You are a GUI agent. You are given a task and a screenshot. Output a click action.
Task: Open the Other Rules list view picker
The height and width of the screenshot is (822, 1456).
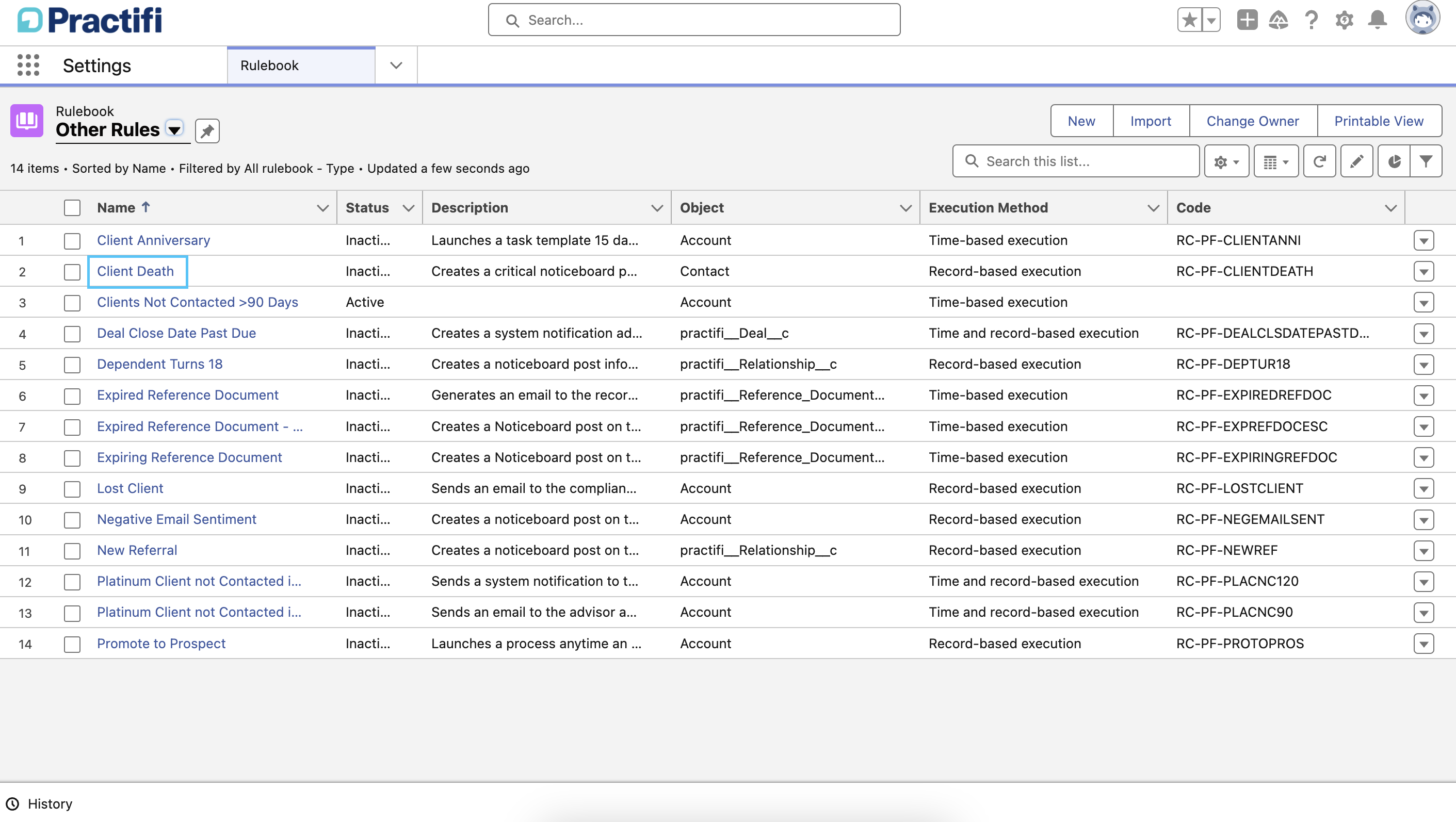tap(175, 129)
